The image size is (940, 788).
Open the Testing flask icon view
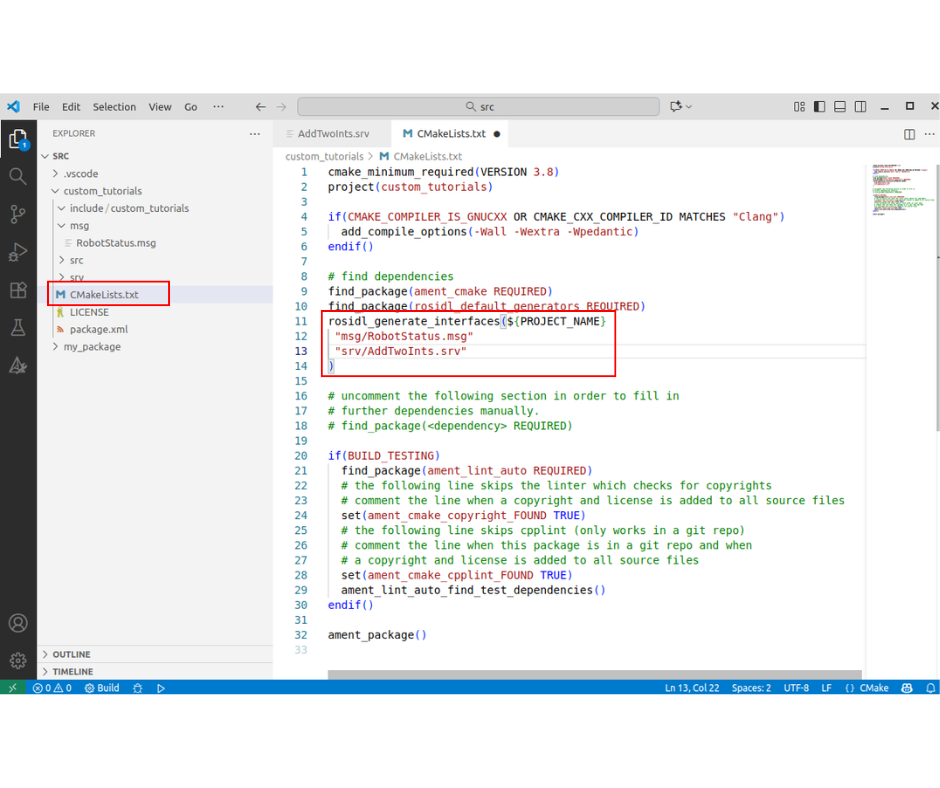pos(18,328)
